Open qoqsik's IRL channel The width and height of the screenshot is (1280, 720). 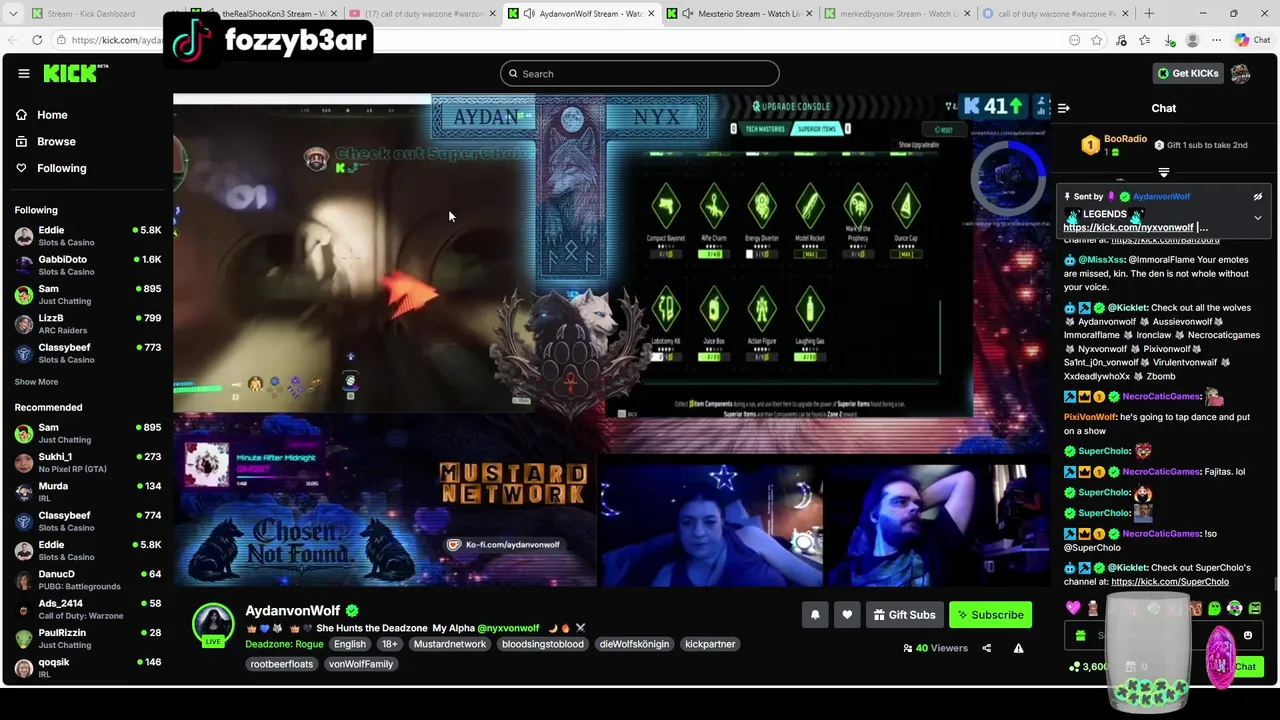click(x=87, y=668)
